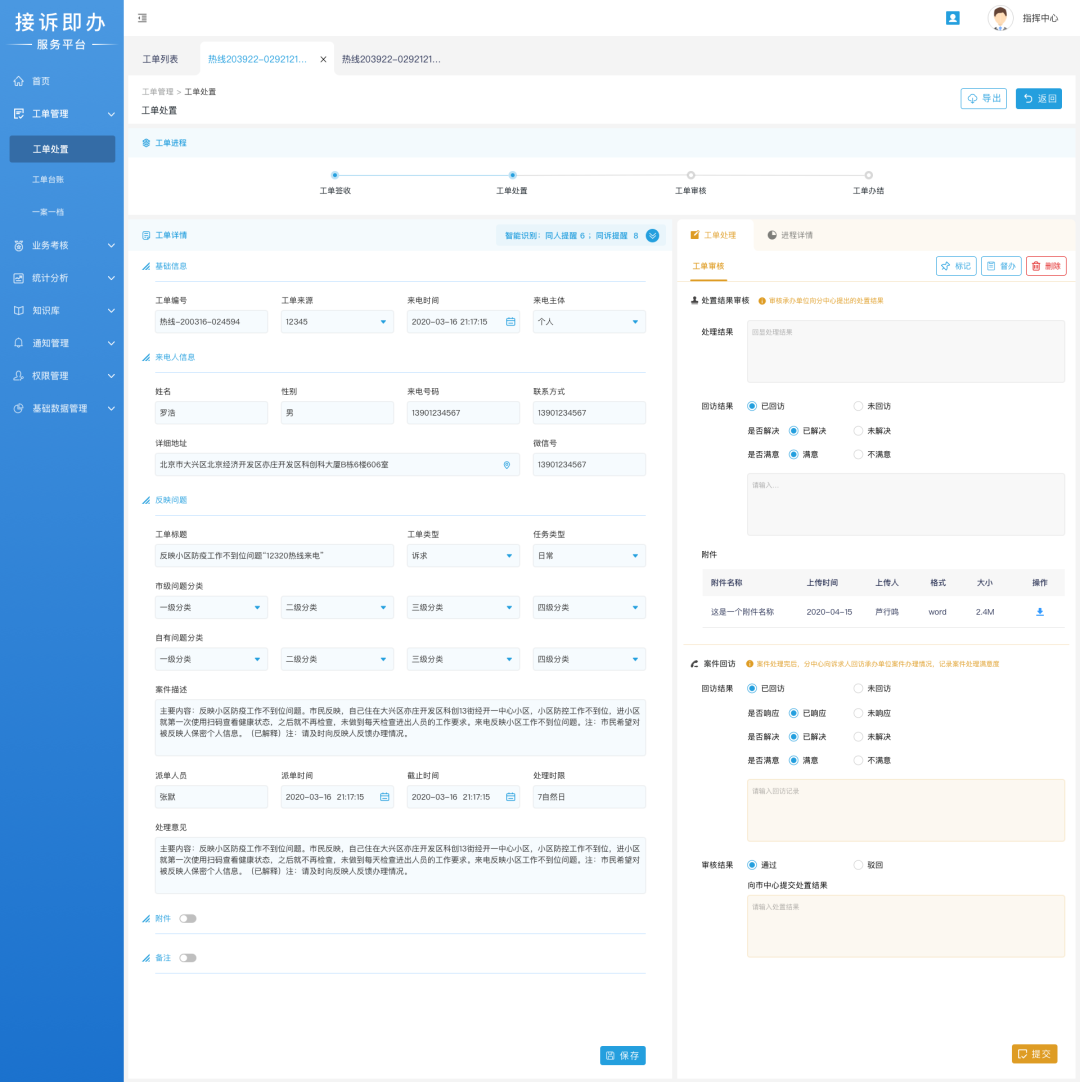Select the 驳回 radio option

point(858,865)
